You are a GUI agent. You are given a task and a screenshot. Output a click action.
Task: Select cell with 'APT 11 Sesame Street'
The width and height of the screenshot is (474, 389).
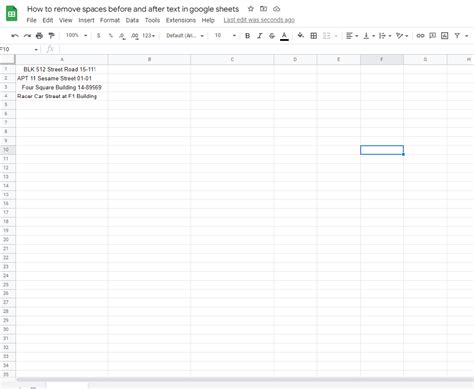pyautogui.click(x=62, y=78)
